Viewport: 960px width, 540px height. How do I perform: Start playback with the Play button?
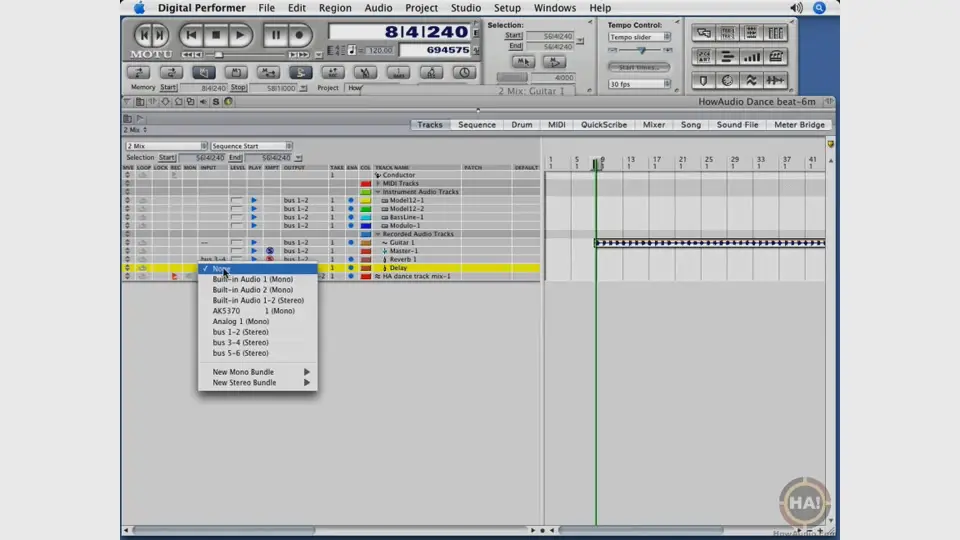pos(240,35)
